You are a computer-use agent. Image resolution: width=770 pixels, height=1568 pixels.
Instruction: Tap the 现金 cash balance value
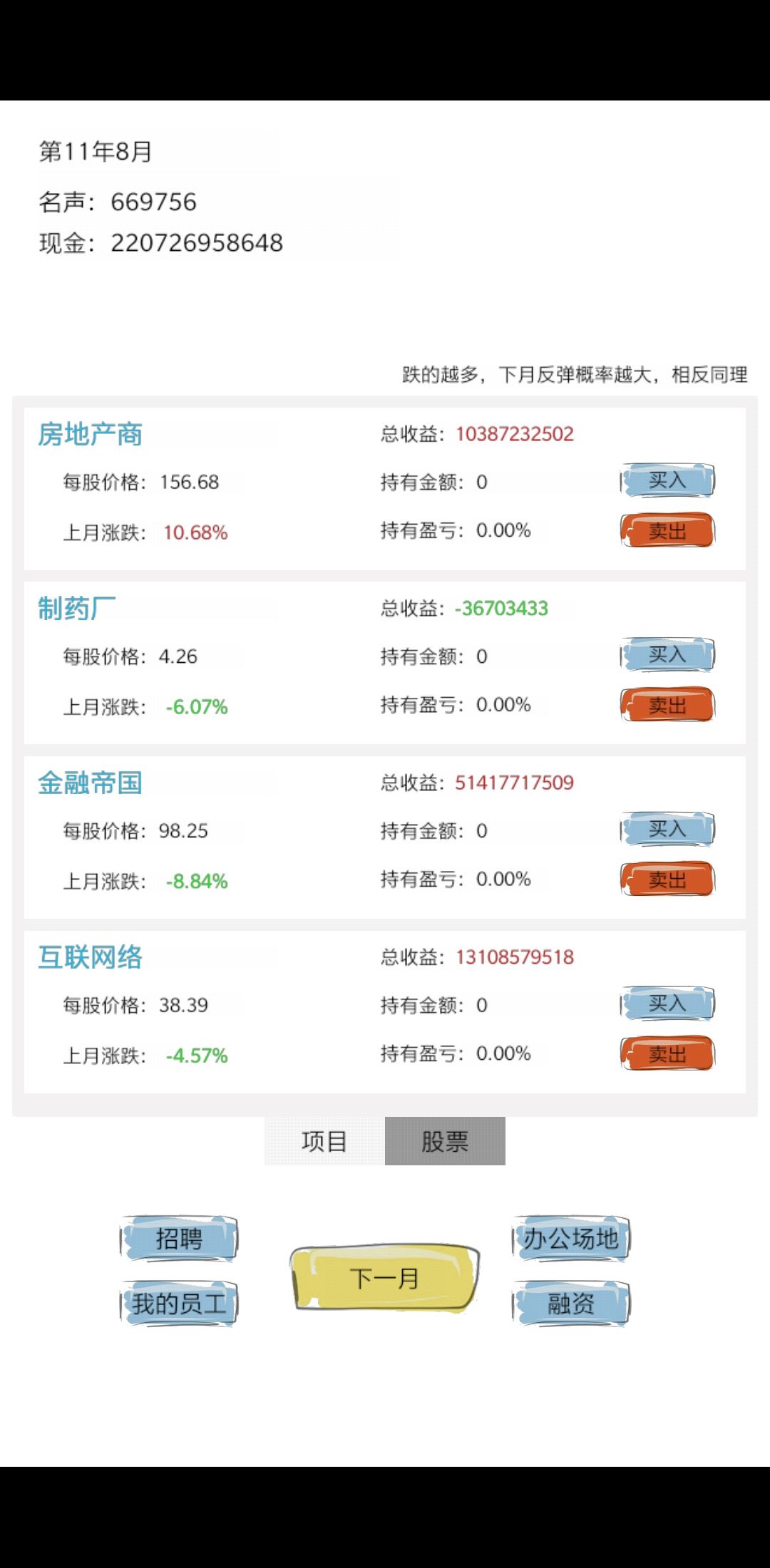point(197,243)
